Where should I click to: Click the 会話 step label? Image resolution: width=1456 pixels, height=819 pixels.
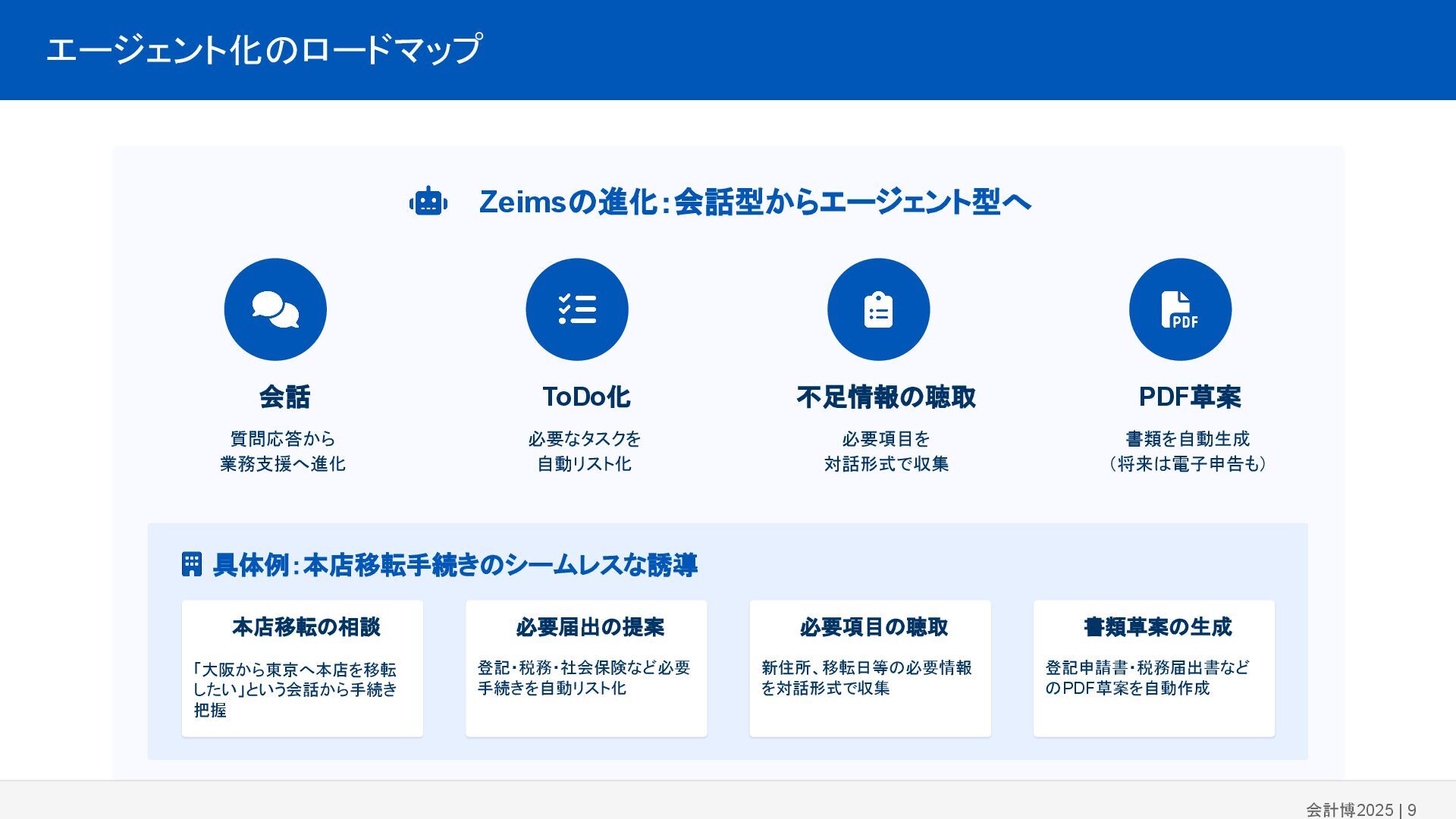point(284,397)
